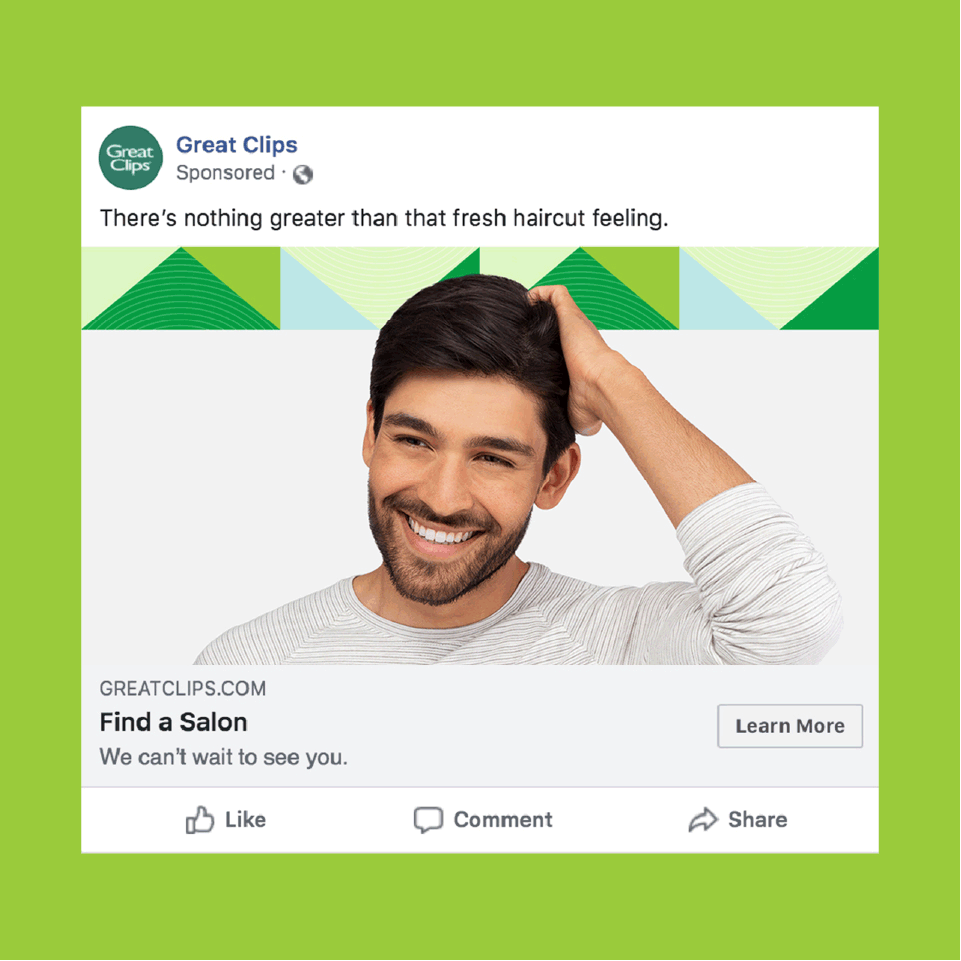Click the smiling man's ad photo

click(x=480, y=455)
